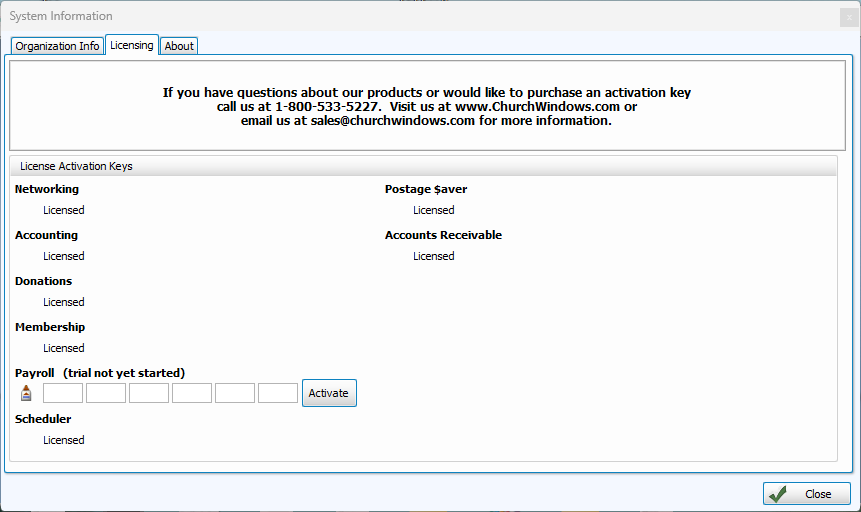Open the About tab

pos(179,46)
